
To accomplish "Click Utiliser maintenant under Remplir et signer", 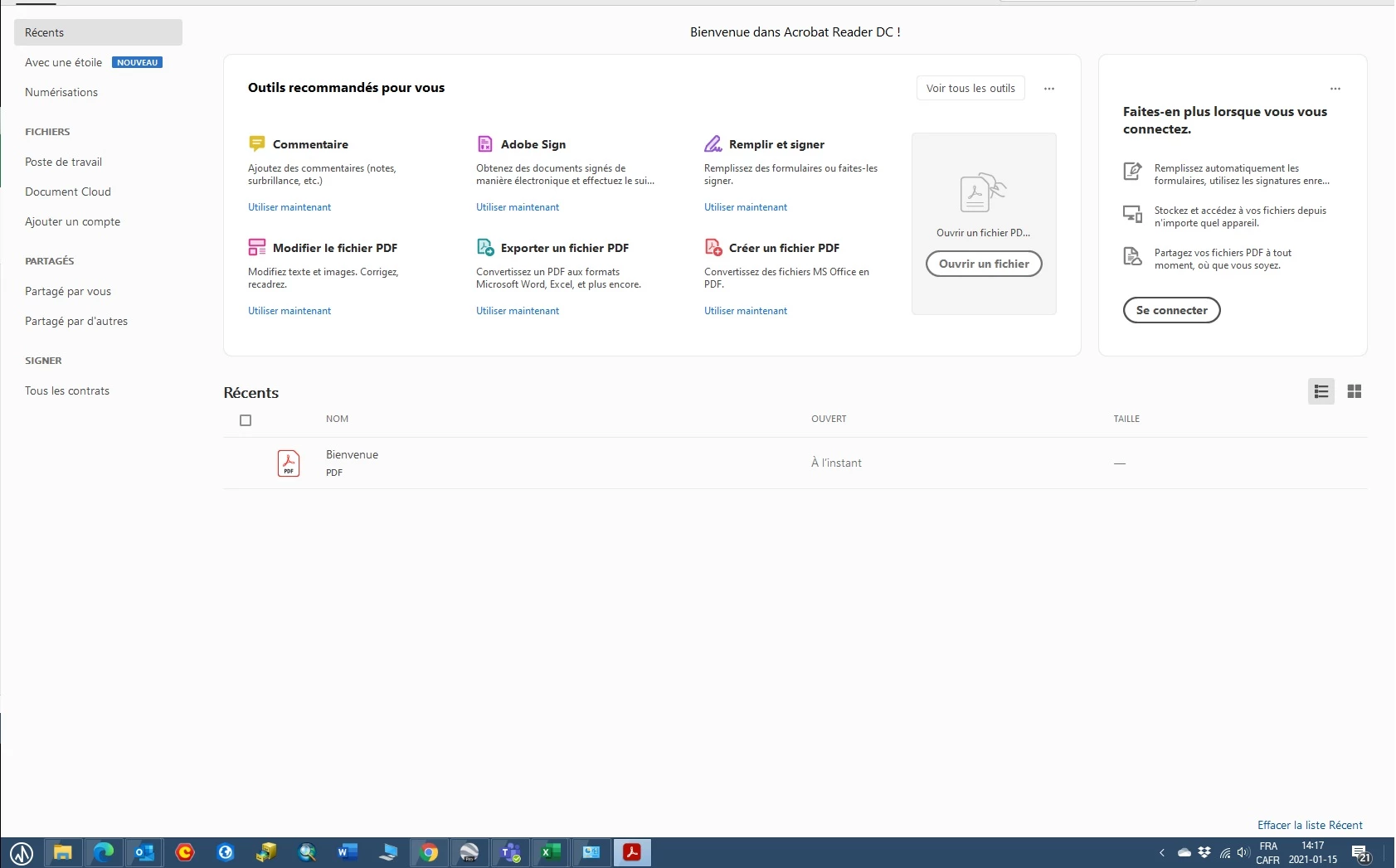I will 746,207.
